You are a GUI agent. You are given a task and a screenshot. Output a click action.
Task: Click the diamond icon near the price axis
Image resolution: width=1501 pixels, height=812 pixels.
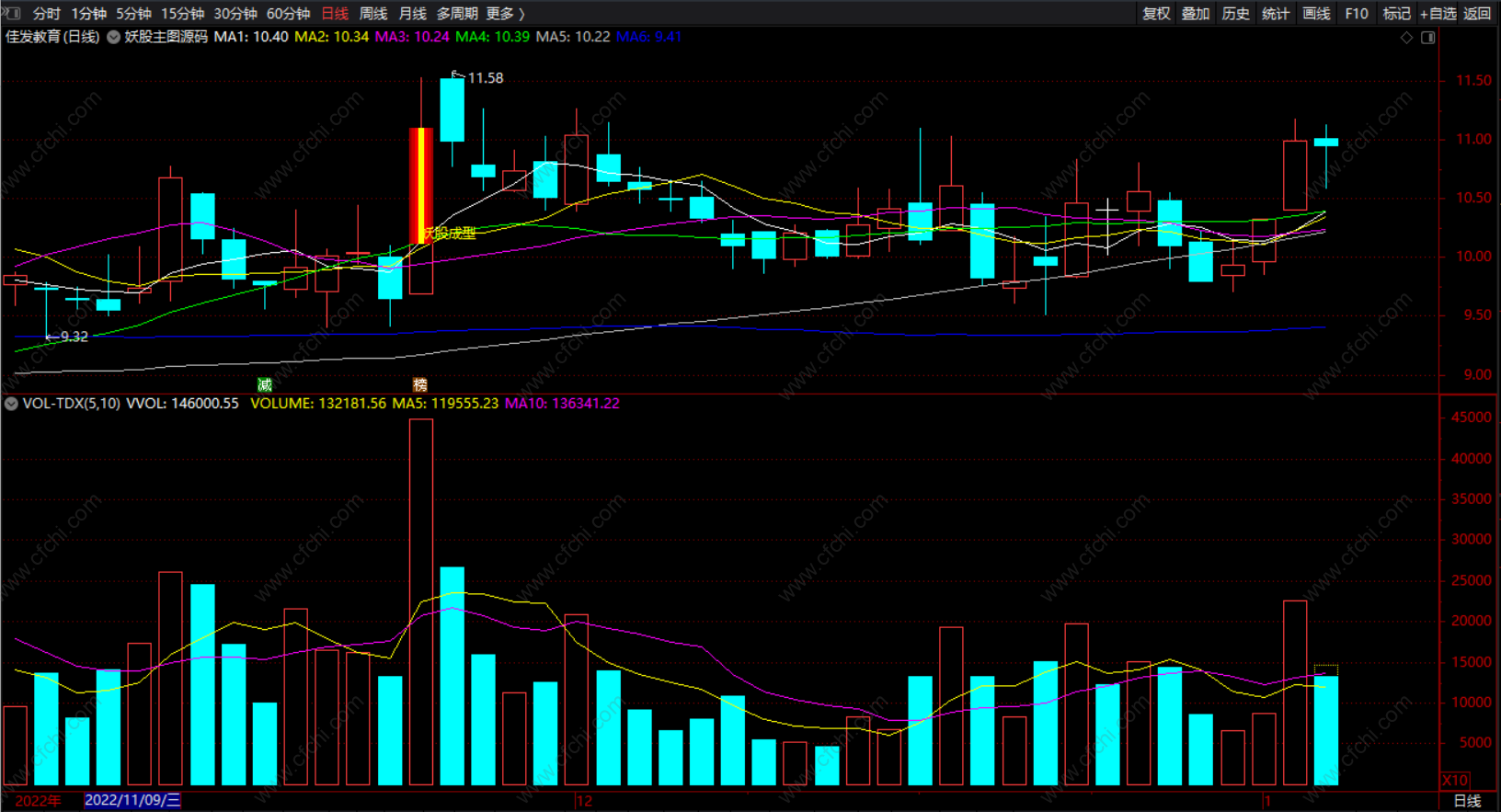(1406, 38)
